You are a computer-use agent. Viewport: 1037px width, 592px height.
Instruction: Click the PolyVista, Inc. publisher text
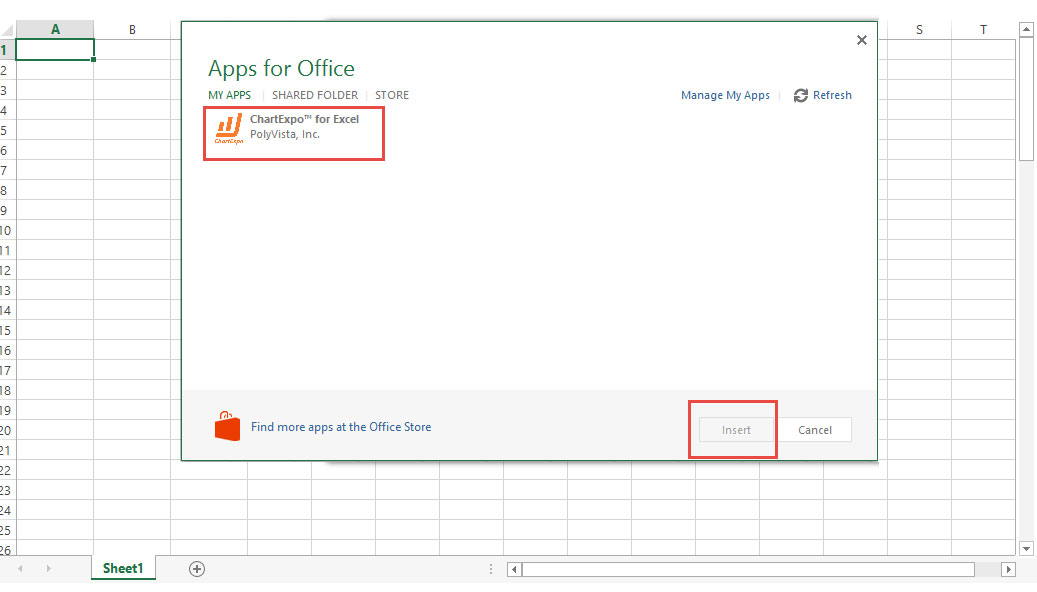pyautogui.click(x=284, y=134)
